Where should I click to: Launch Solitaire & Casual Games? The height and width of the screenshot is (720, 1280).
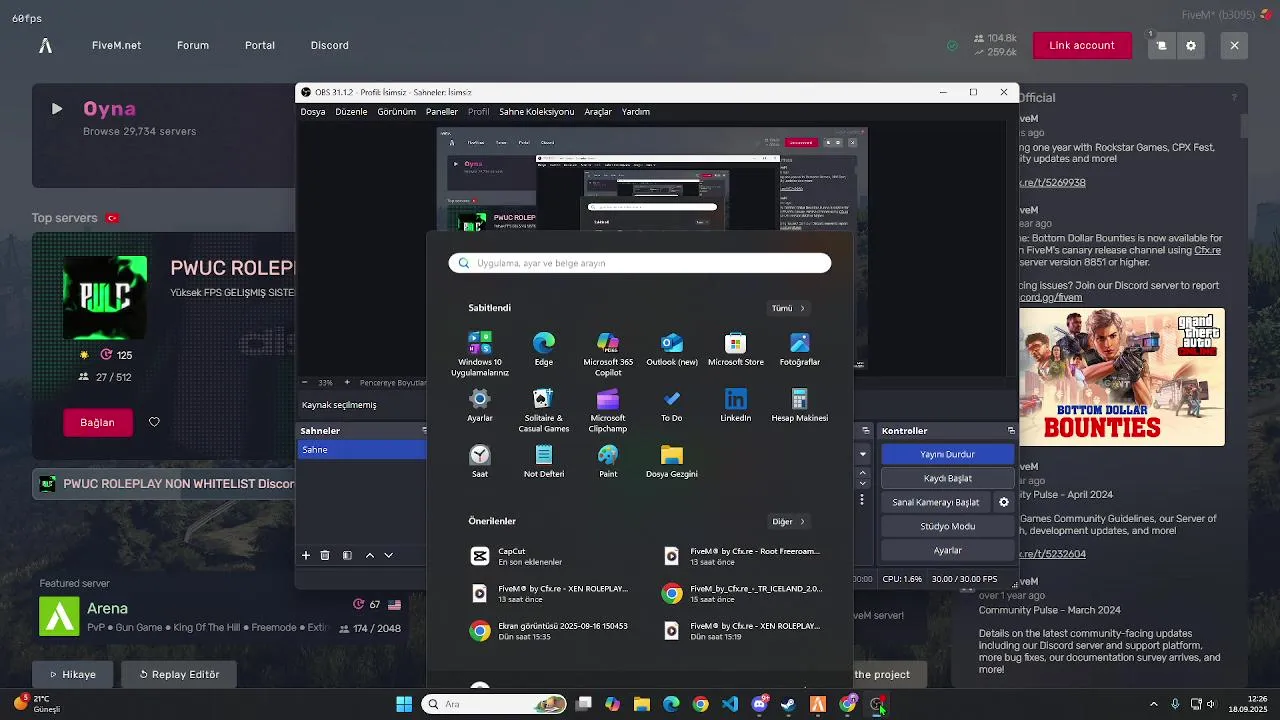pos(544,410)
